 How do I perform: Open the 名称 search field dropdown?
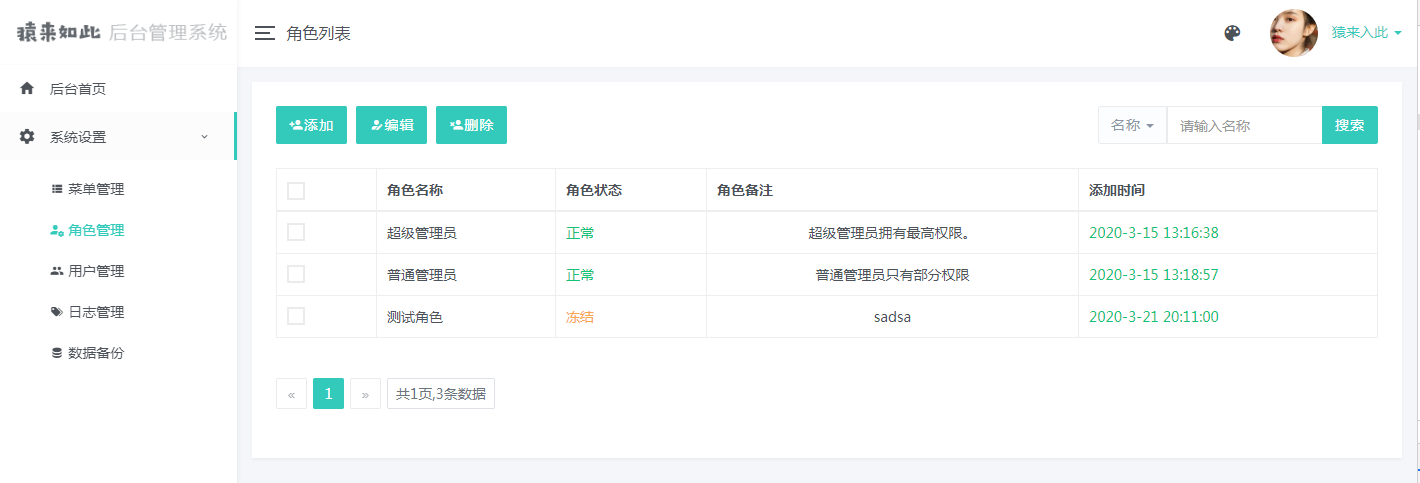(x=1132, y=125)
